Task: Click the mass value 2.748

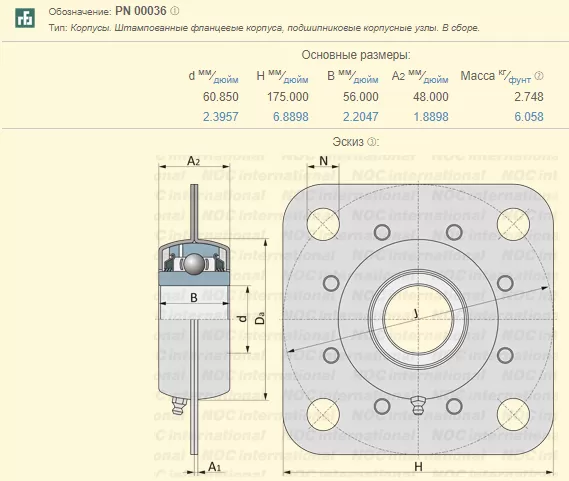Action: (x=529, y=97)
